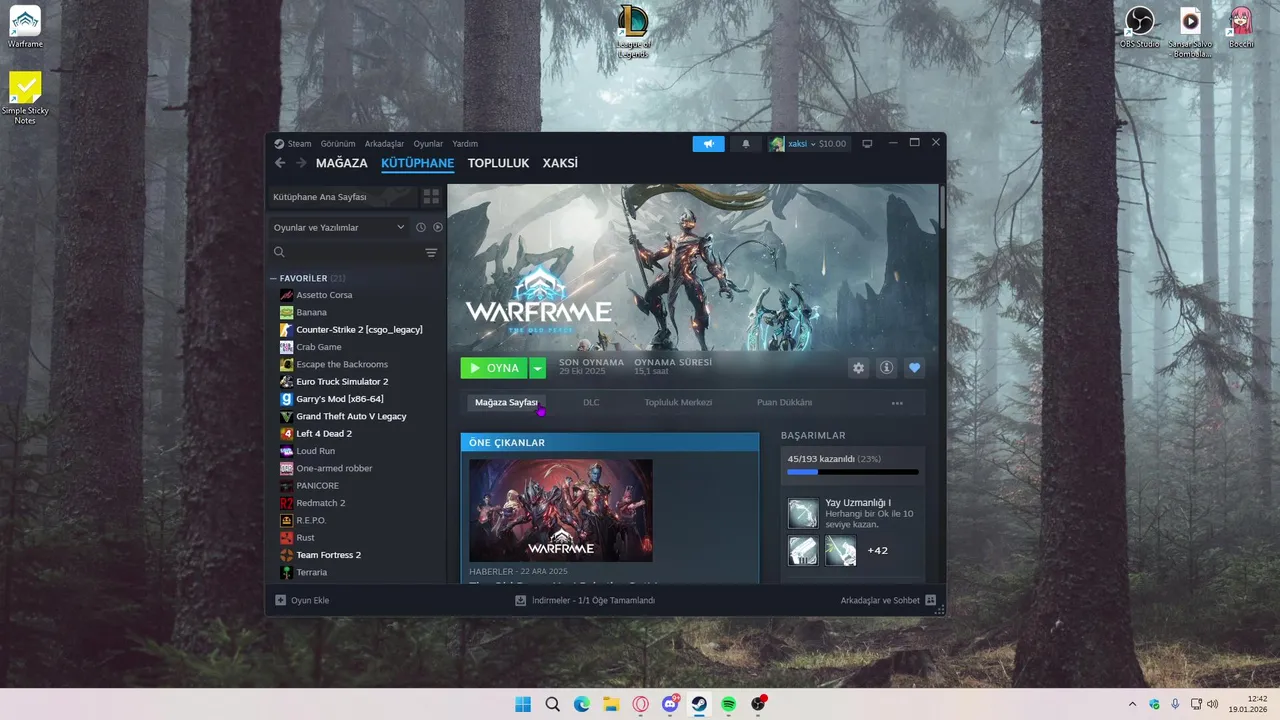Switch to the TOPLULUK tab
The height and width of the screenshot is (720, 1280).
tap(498, 163)
